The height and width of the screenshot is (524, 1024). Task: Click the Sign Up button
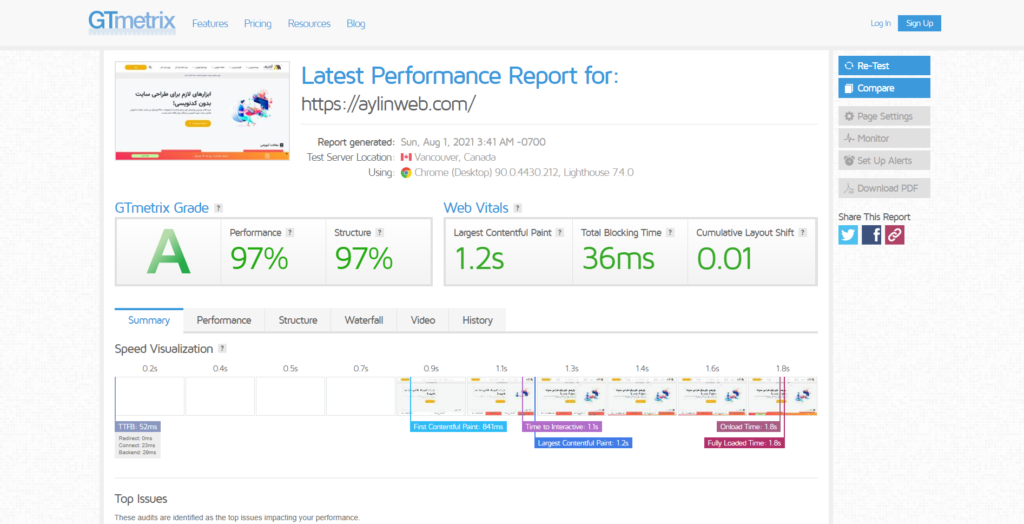[919, 23]
